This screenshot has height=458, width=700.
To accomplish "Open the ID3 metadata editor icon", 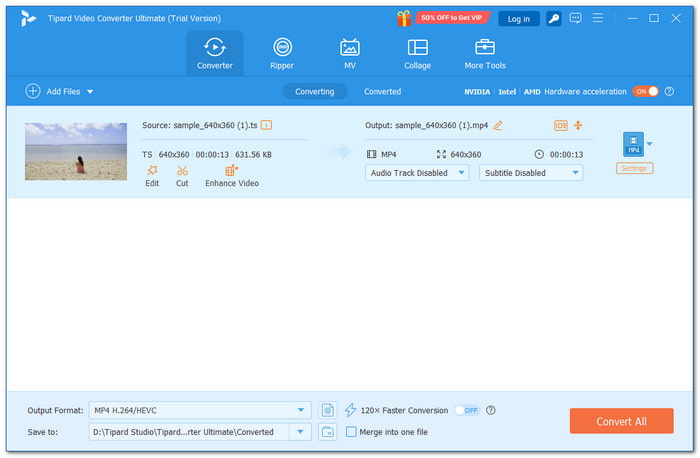I will [x=560, y=125].
